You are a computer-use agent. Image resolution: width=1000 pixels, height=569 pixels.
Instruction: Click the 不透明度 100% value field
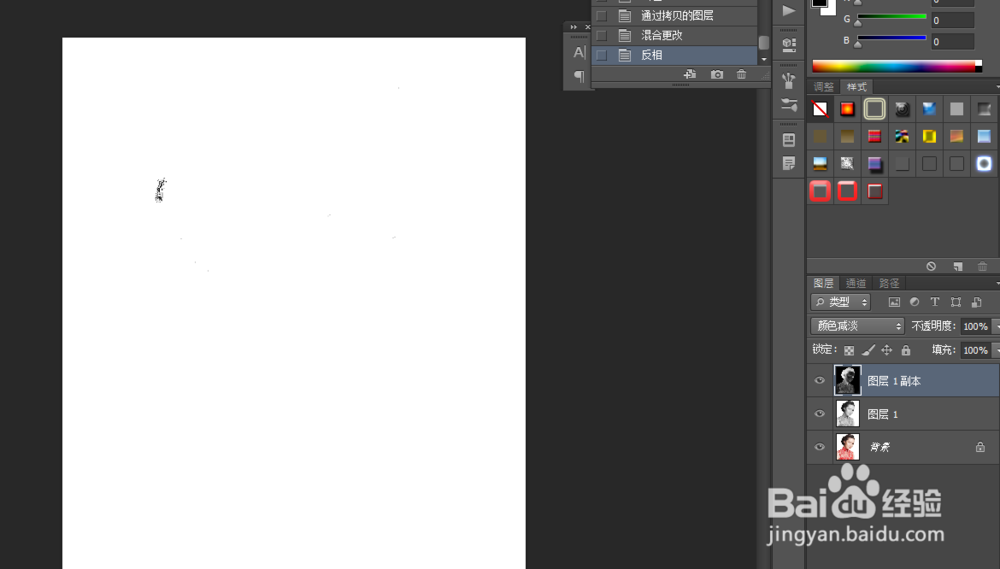coord(976,326)
